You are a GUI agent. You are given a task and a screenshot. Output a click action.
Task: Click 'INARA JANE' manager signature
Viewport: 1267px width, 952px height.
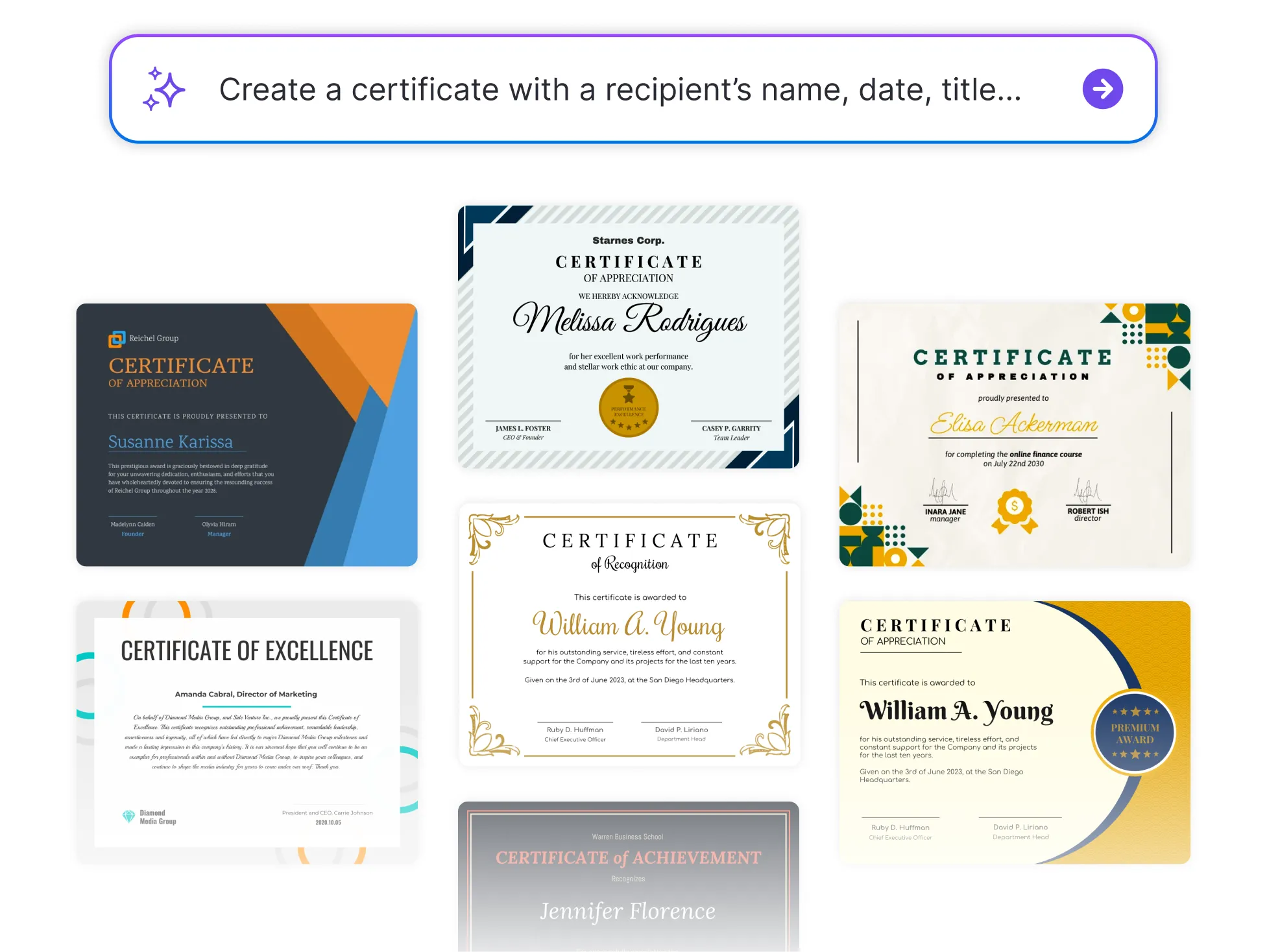[945, 512]
